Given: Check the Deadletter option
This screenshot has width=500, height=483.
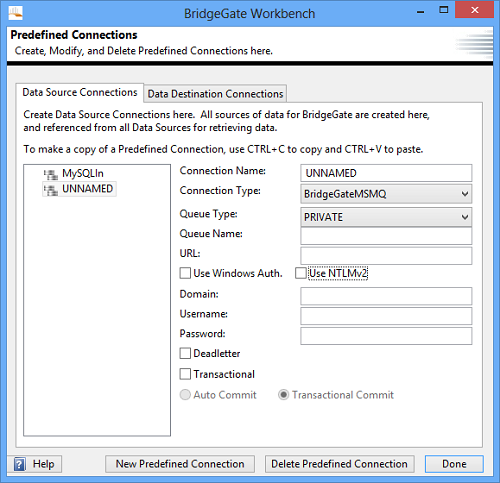Looking at the screenshot, I should pyautogui.click(x=185, y=353).
